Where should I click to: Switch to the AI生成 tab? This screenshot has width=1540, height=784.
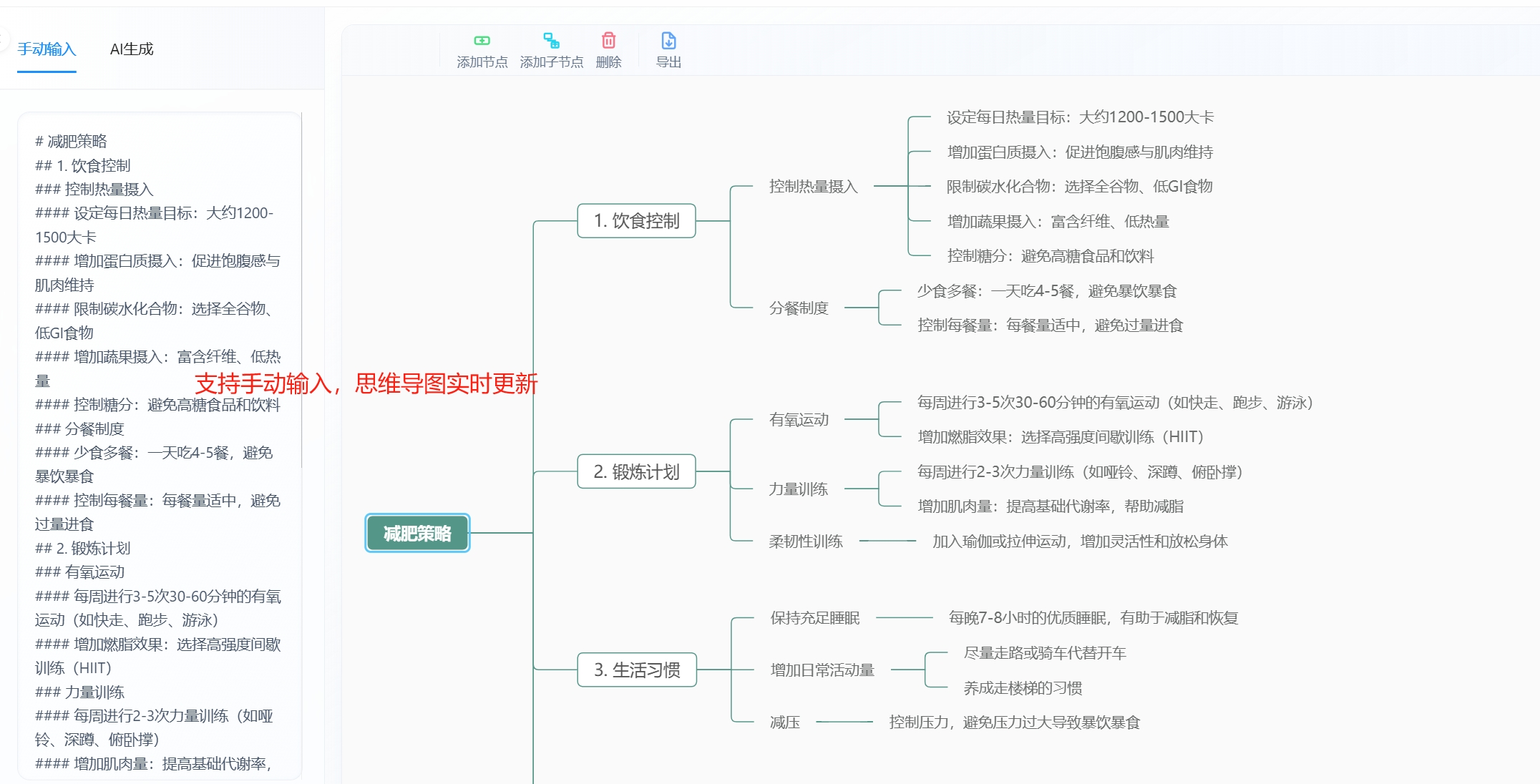pos(132,49)
